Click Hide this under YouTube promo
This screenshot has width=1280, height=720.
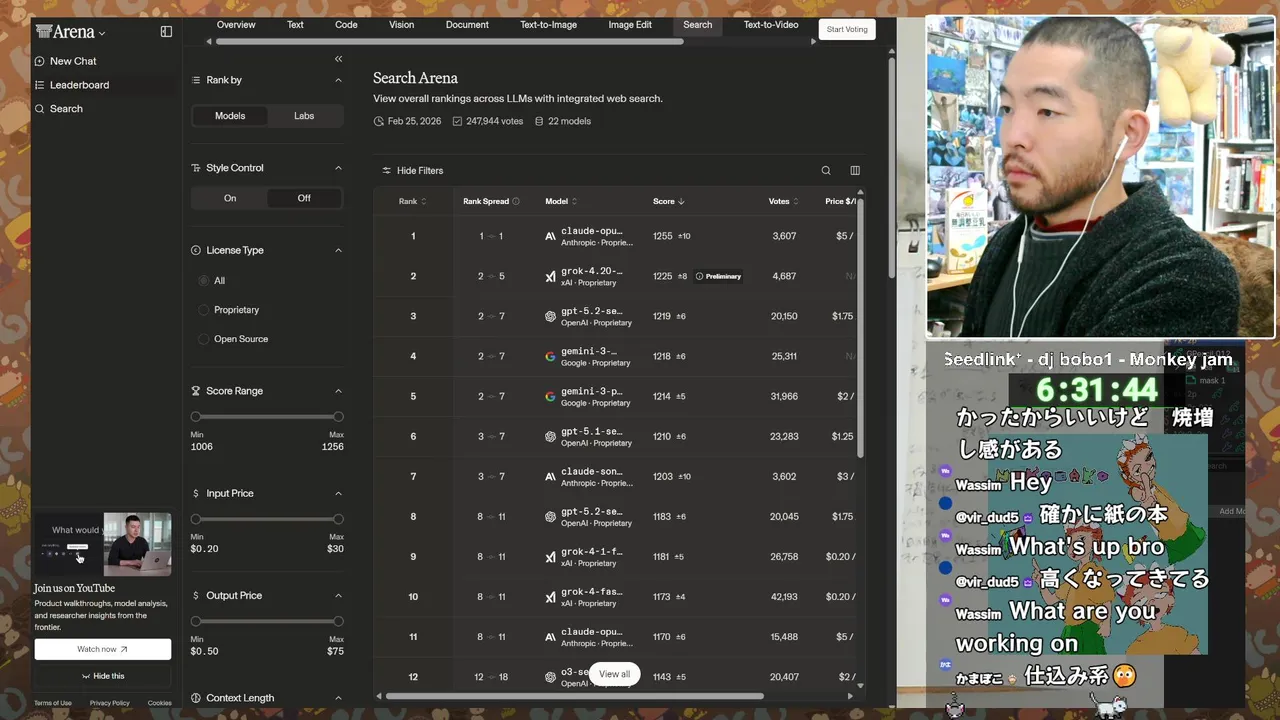pos(103,676)
